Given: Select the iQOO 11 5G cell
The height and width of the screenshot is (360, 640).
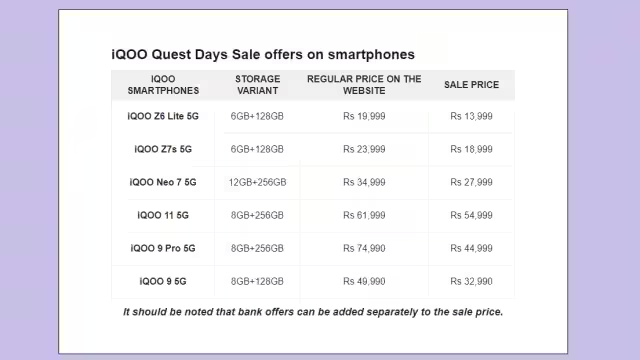Looking at the screenshot, I should tap(163, 216).
